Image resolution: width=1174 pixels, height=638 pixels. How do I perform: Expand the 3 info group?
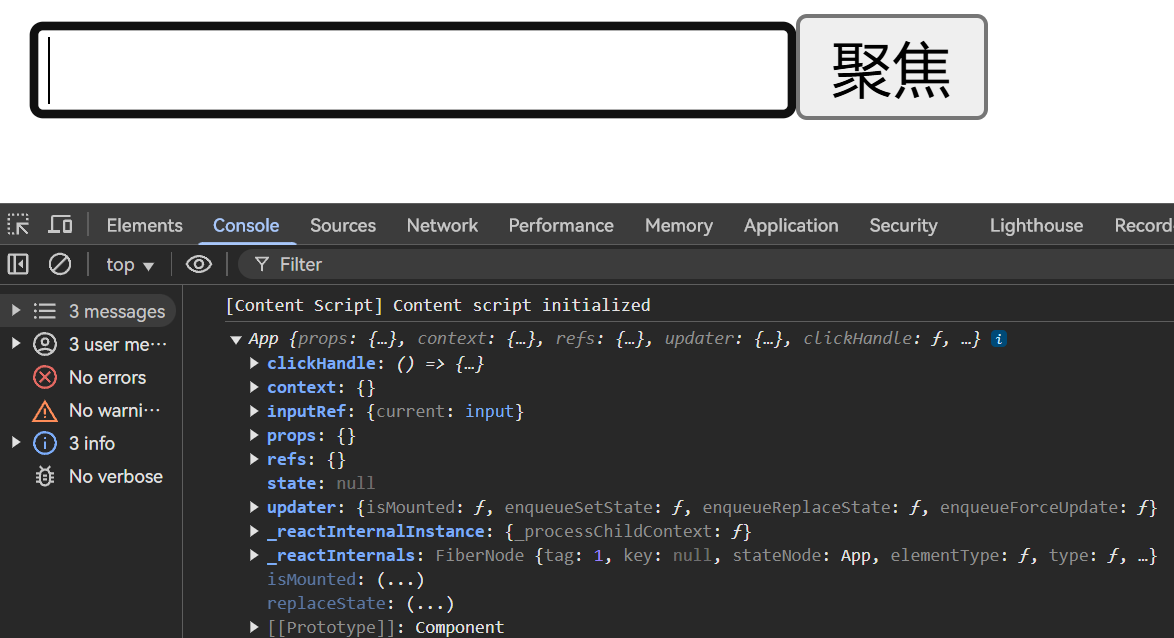tap(16, 443)
